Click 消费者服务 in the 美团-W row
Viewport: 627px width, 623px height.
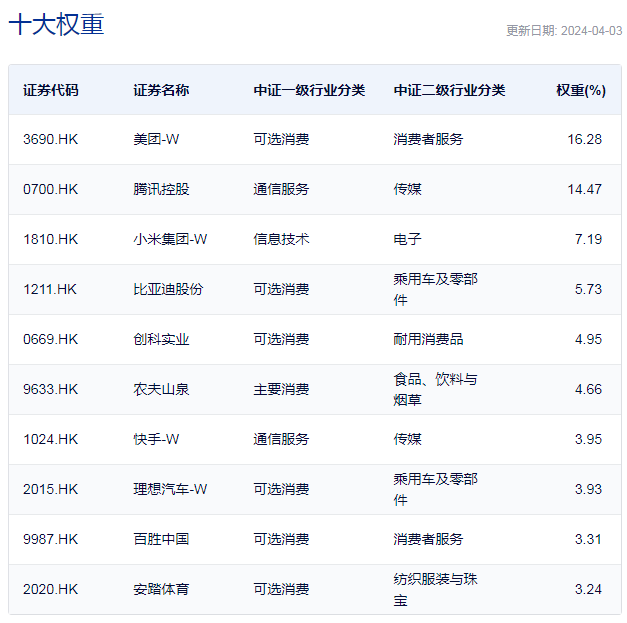pyautogui.click(x=428, y=139)
